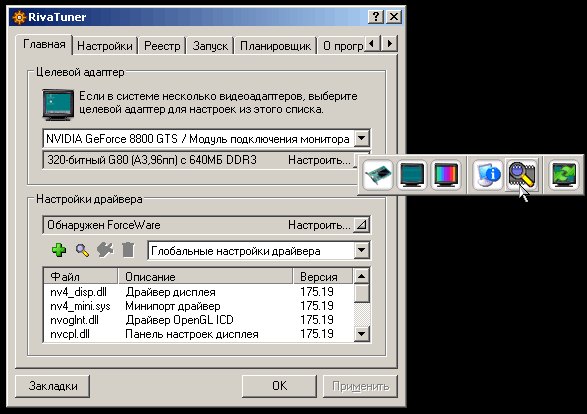This screenshot has height=414, width=587.
Task: Click Драйвер OpenGL ICD description cell
Action: coord(179,320)
